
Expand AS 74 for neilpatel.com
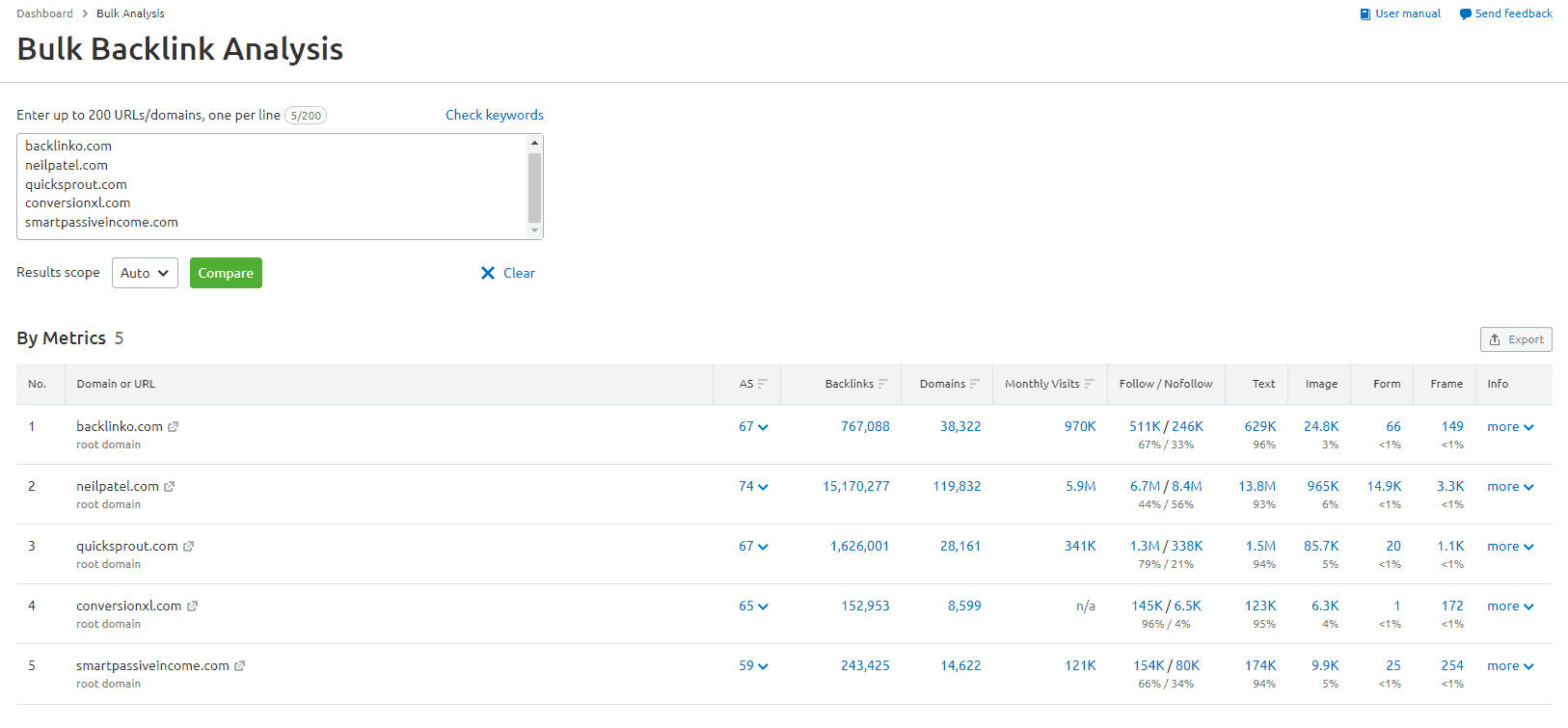coord(753,486)
